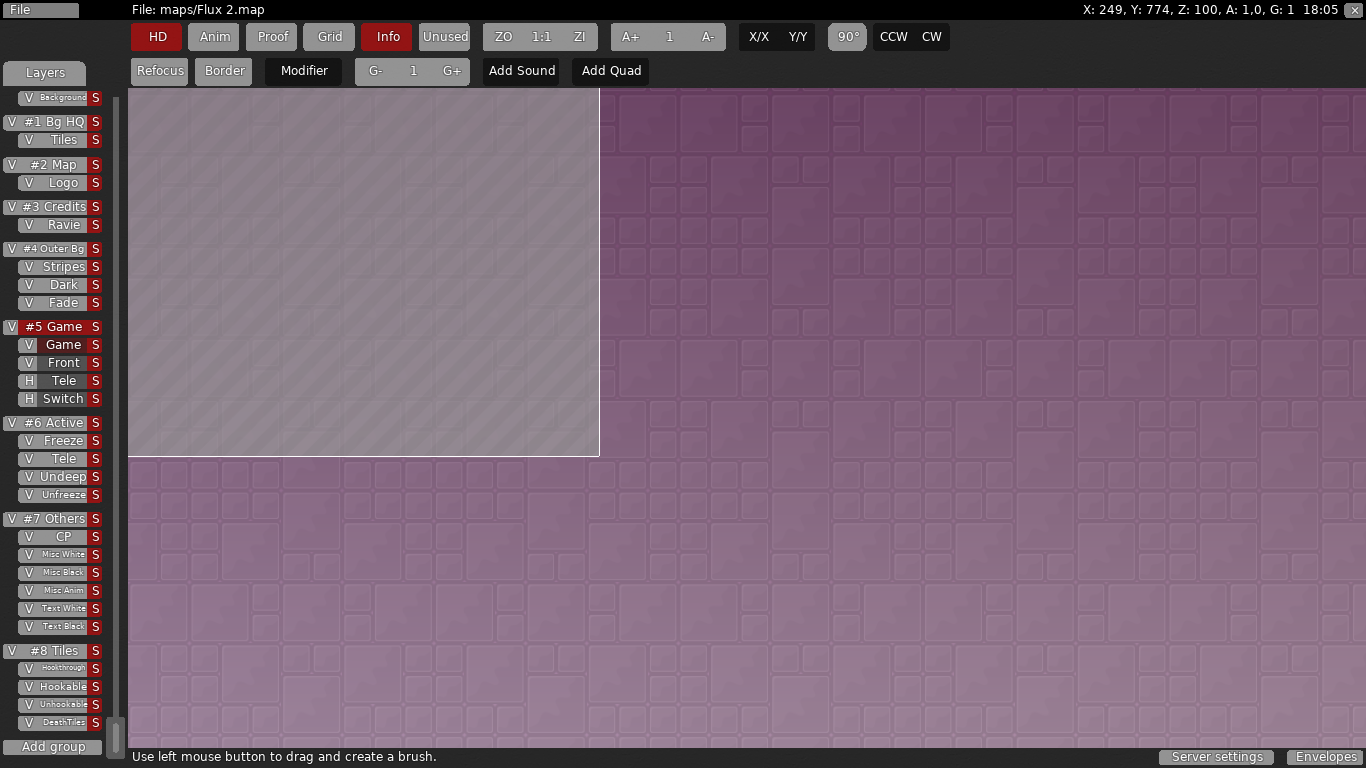Click the ZO zoom out button
This screenshot has height=768, width=1366.
[x=503, y=37]
